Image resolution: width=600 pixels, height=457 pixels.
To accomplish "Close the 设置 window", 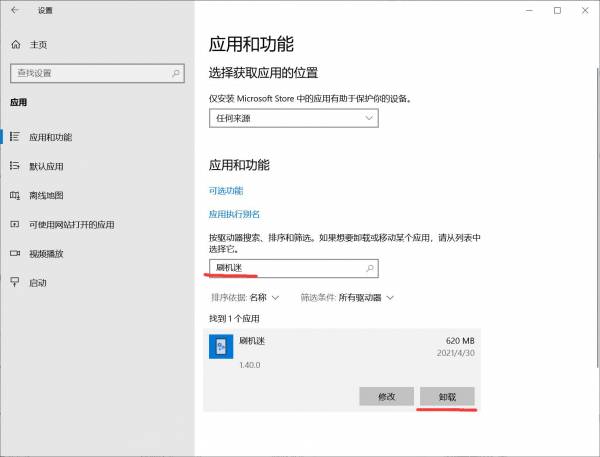I will click(x=585, y=10).
